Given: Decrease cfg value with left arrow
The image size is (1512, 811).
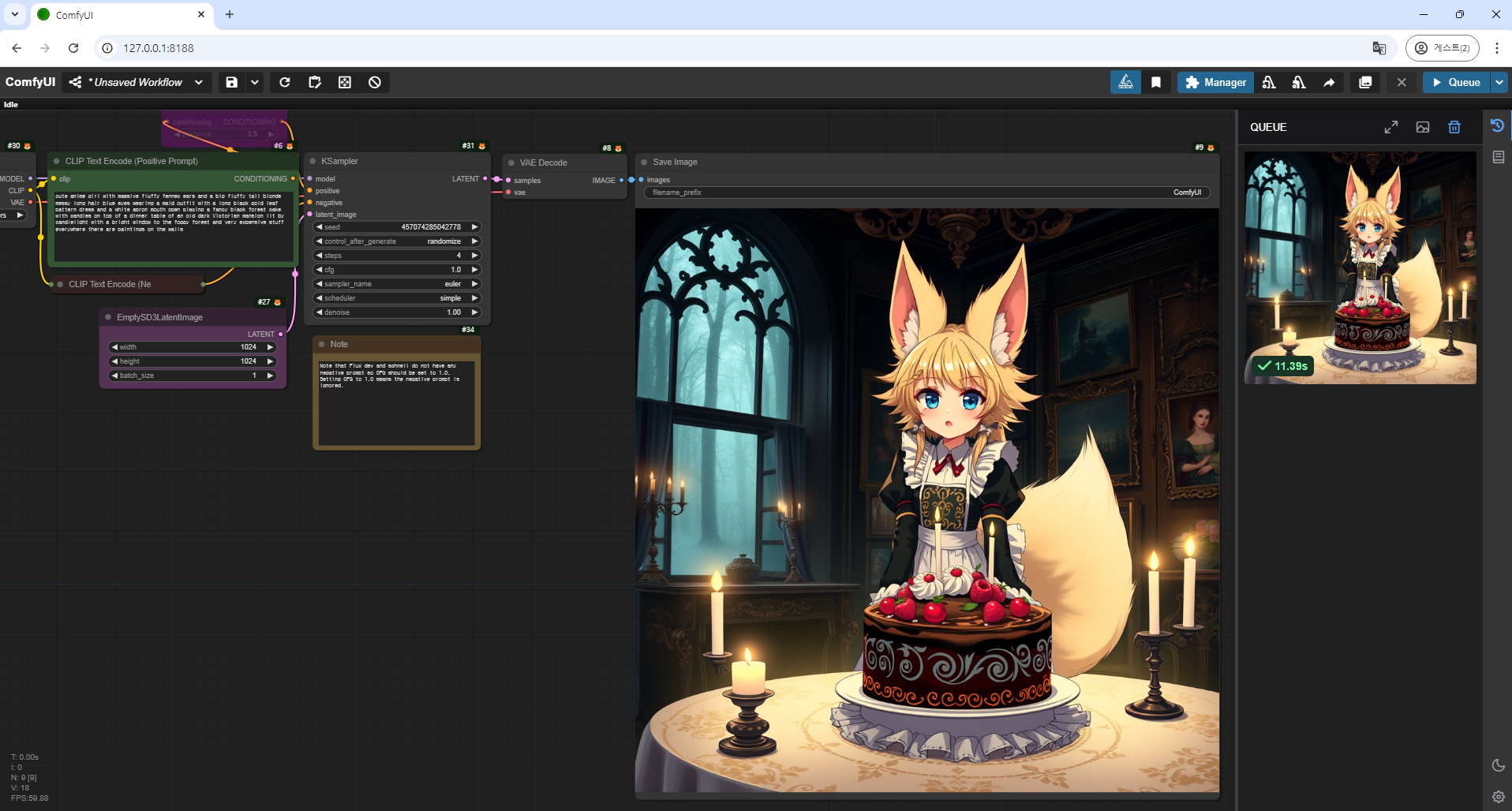Looking at the screenshot, I should [x=319, y=270].
